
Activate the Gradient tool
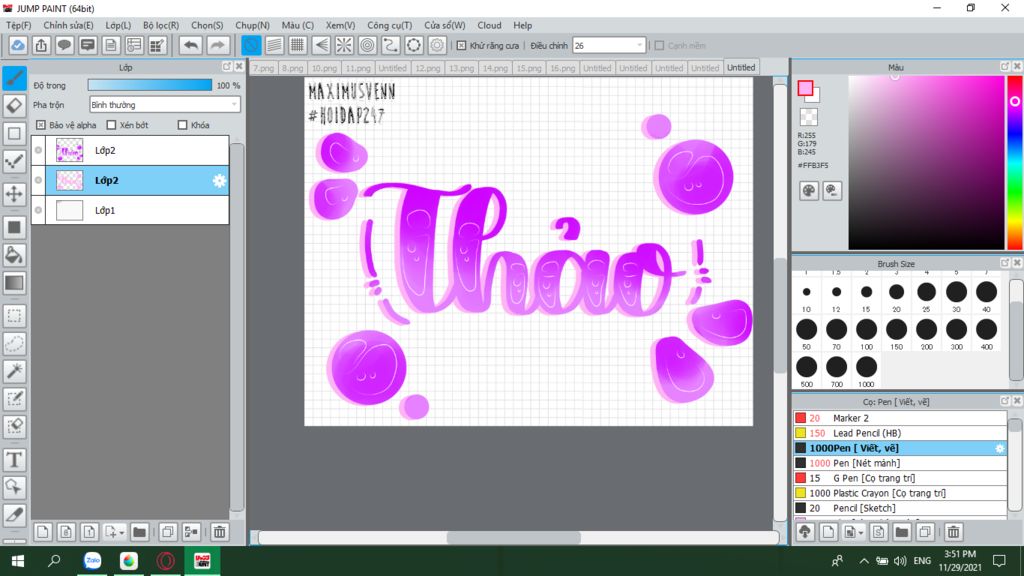[x=14, y=283]
